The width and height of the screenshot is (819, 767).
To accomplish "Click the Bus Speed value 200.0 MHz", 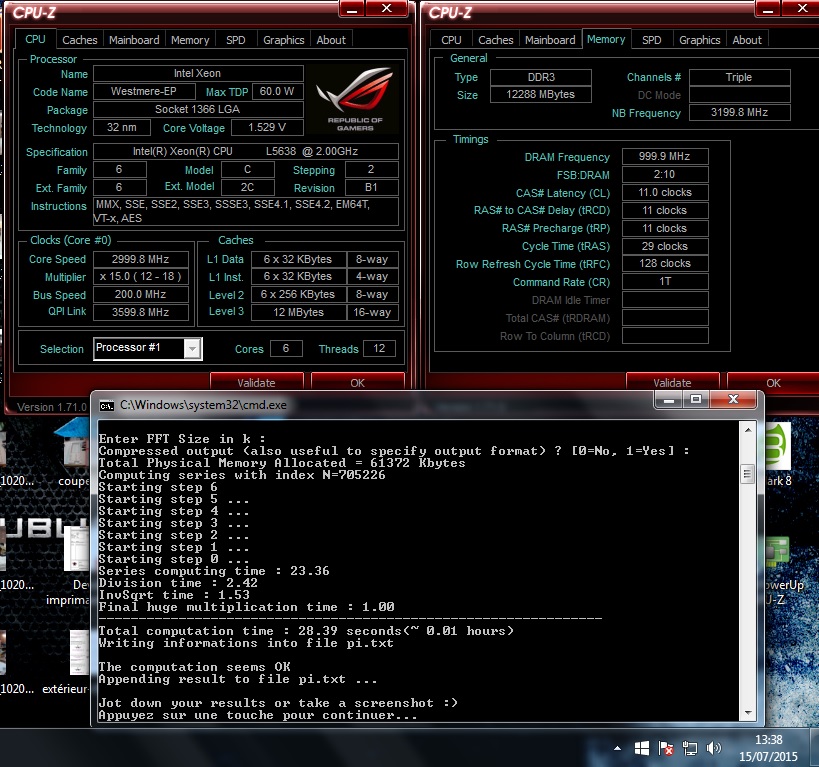I will pos(141,294).
